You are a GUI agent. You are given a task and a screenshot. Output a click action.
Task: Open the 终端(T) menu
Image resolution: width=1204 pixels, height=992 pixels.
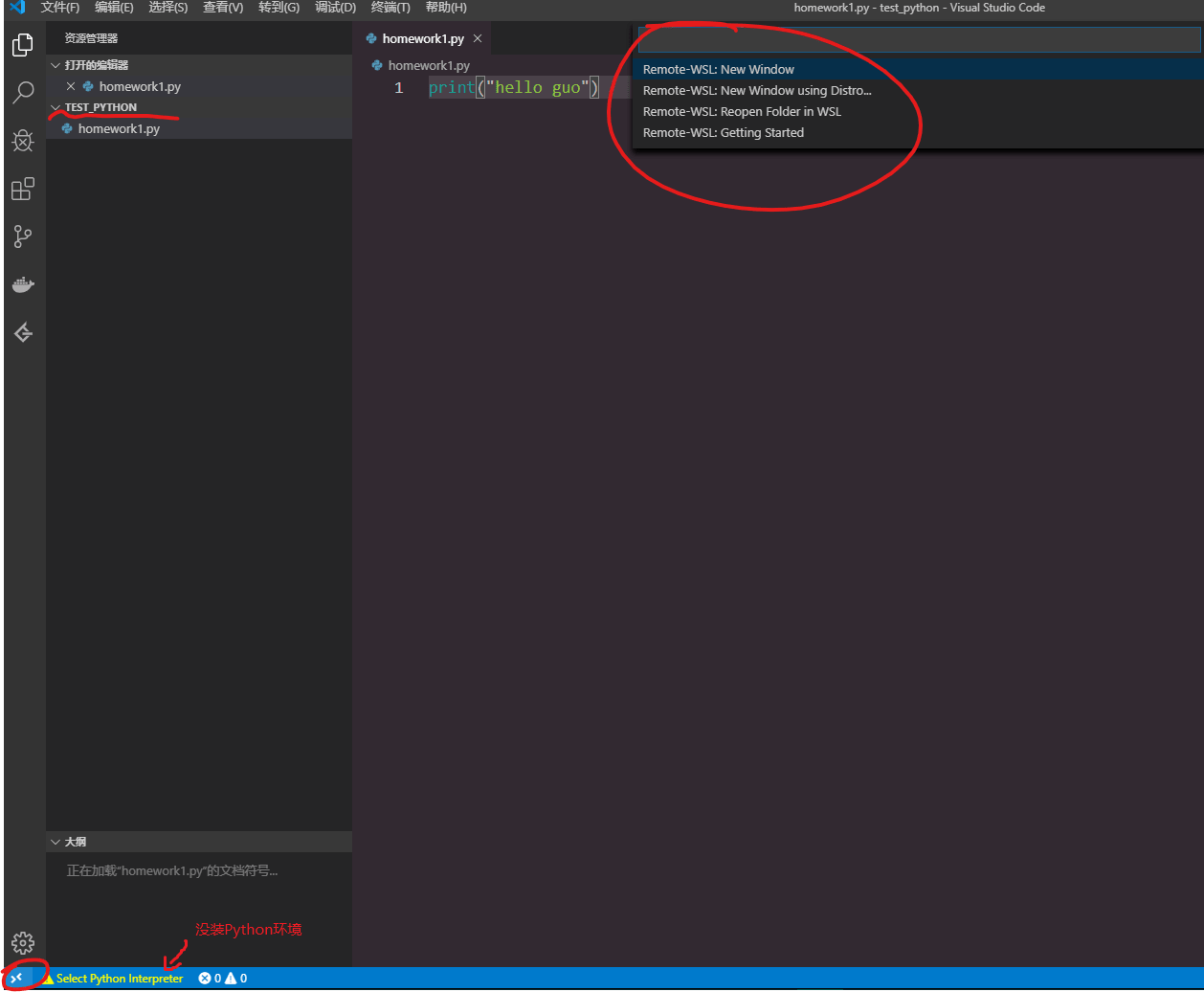coord(390,8)
